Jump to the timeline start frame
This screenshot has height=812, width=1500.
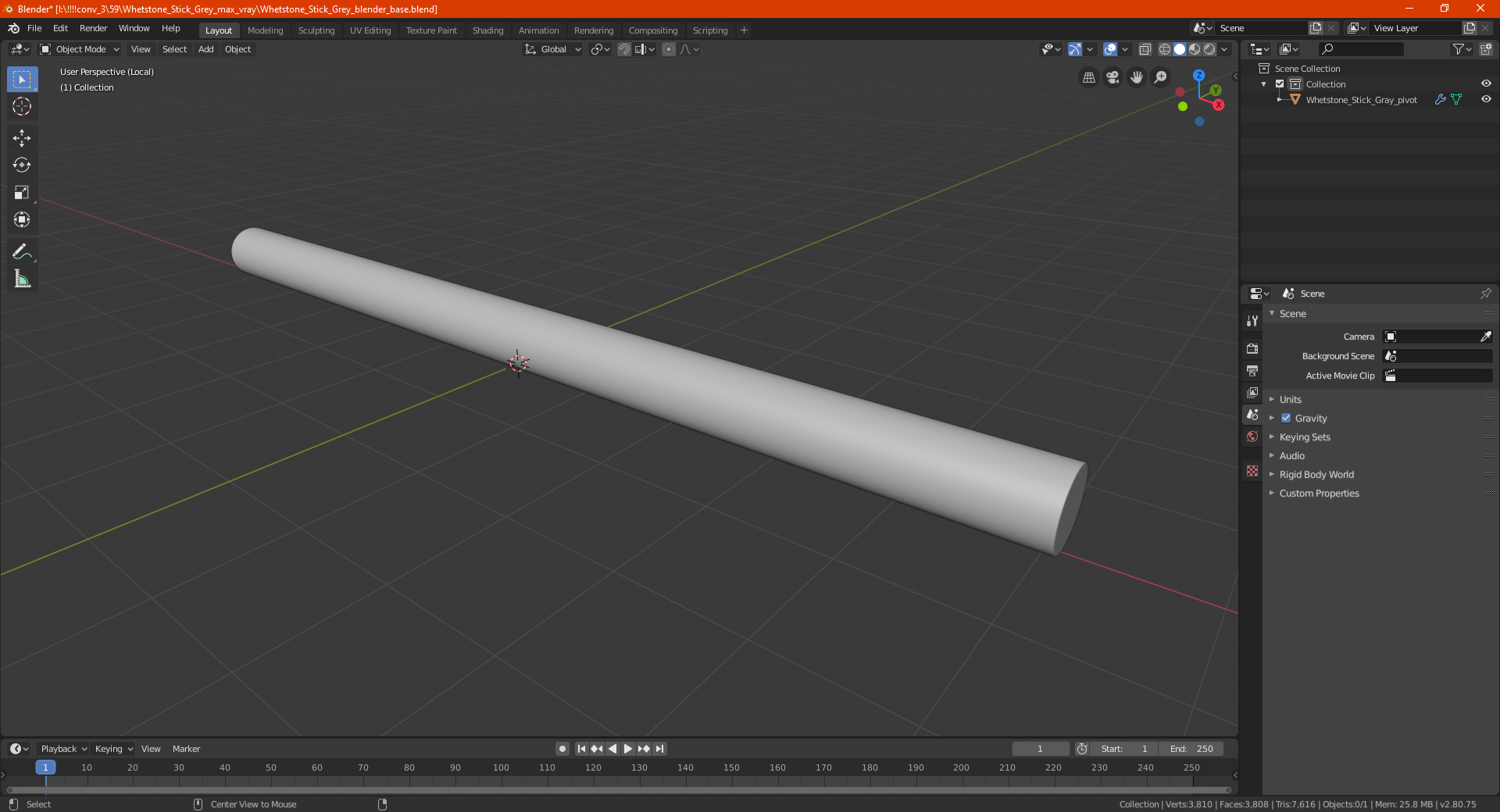[x=581, y=749]
